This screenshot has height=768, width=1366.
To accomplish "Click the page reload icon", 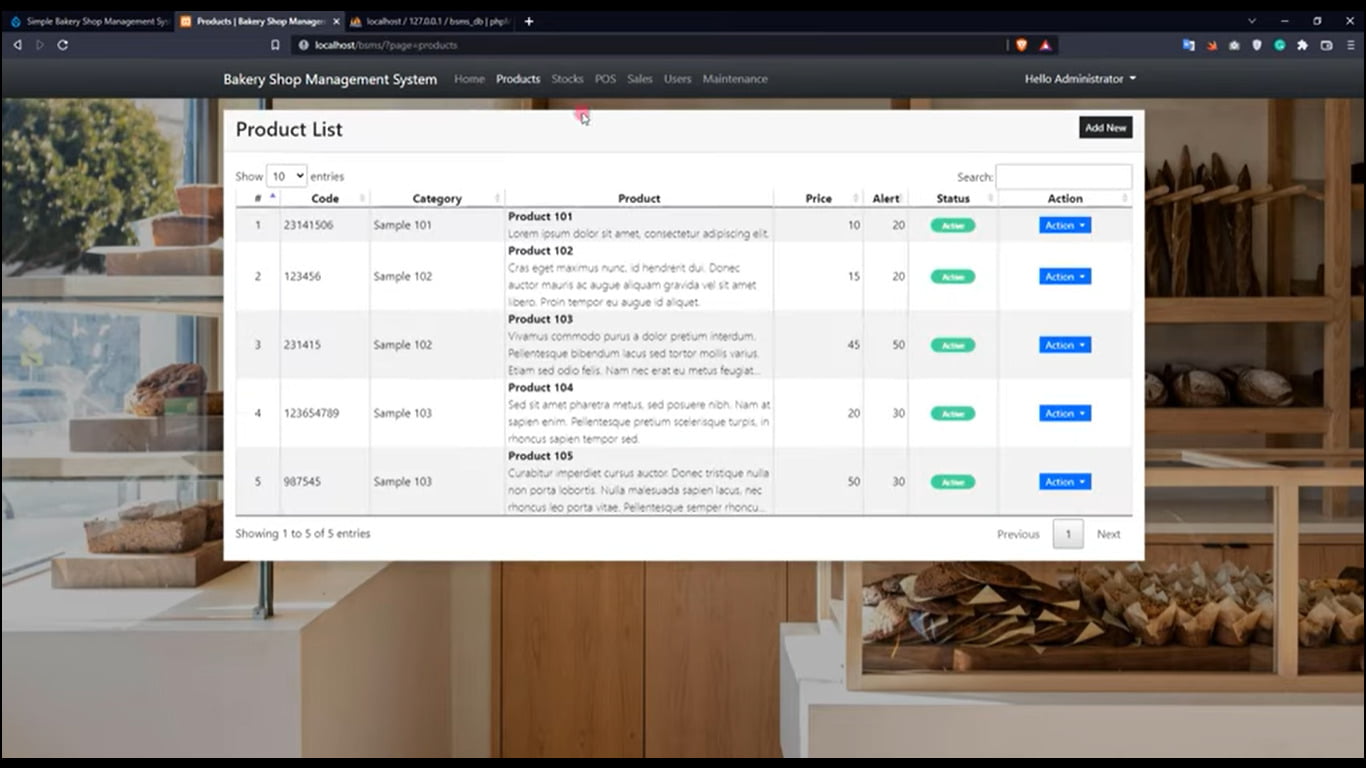I will (62, 45).
